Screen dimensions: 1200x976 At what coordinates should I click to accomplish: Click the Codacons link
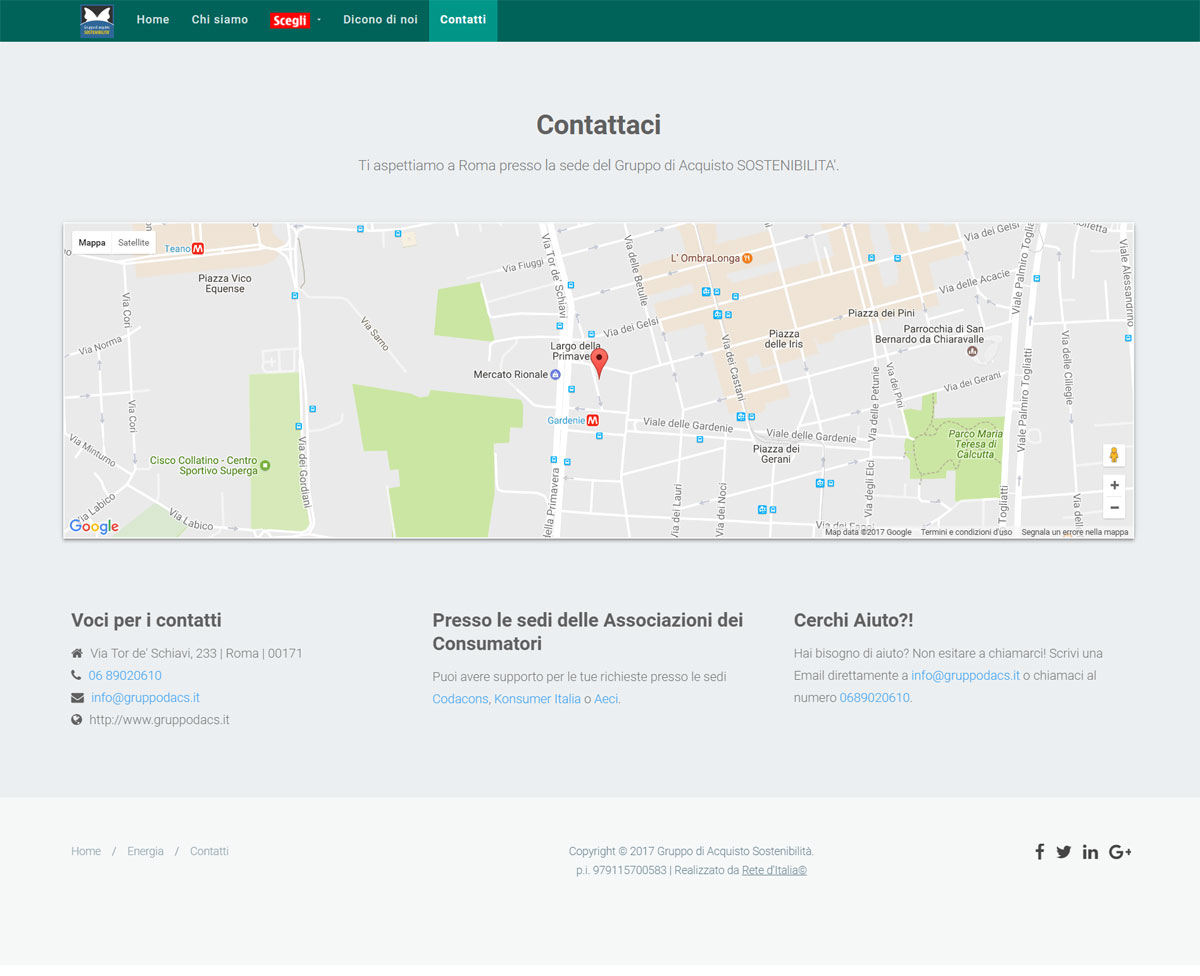460,699
